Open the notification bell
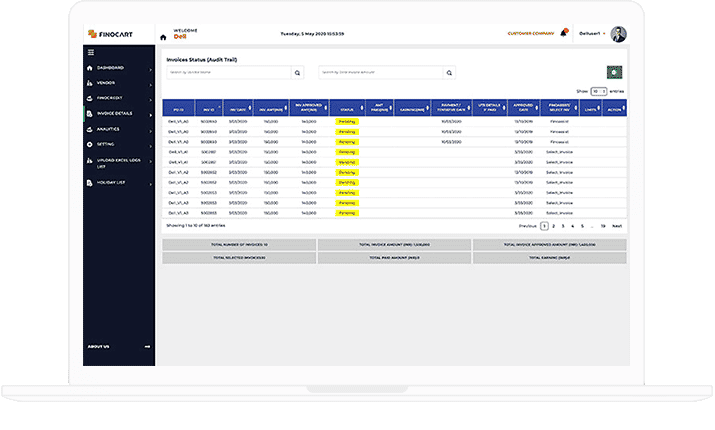The width and height of the screenshot is (715, 430). [565, 33]
